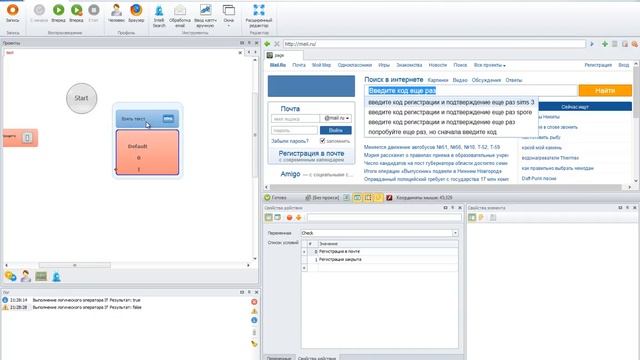This screenshot has height=360, width=640.
Task: Switch search to Видео tab
Action: click(x=460, y=80)
